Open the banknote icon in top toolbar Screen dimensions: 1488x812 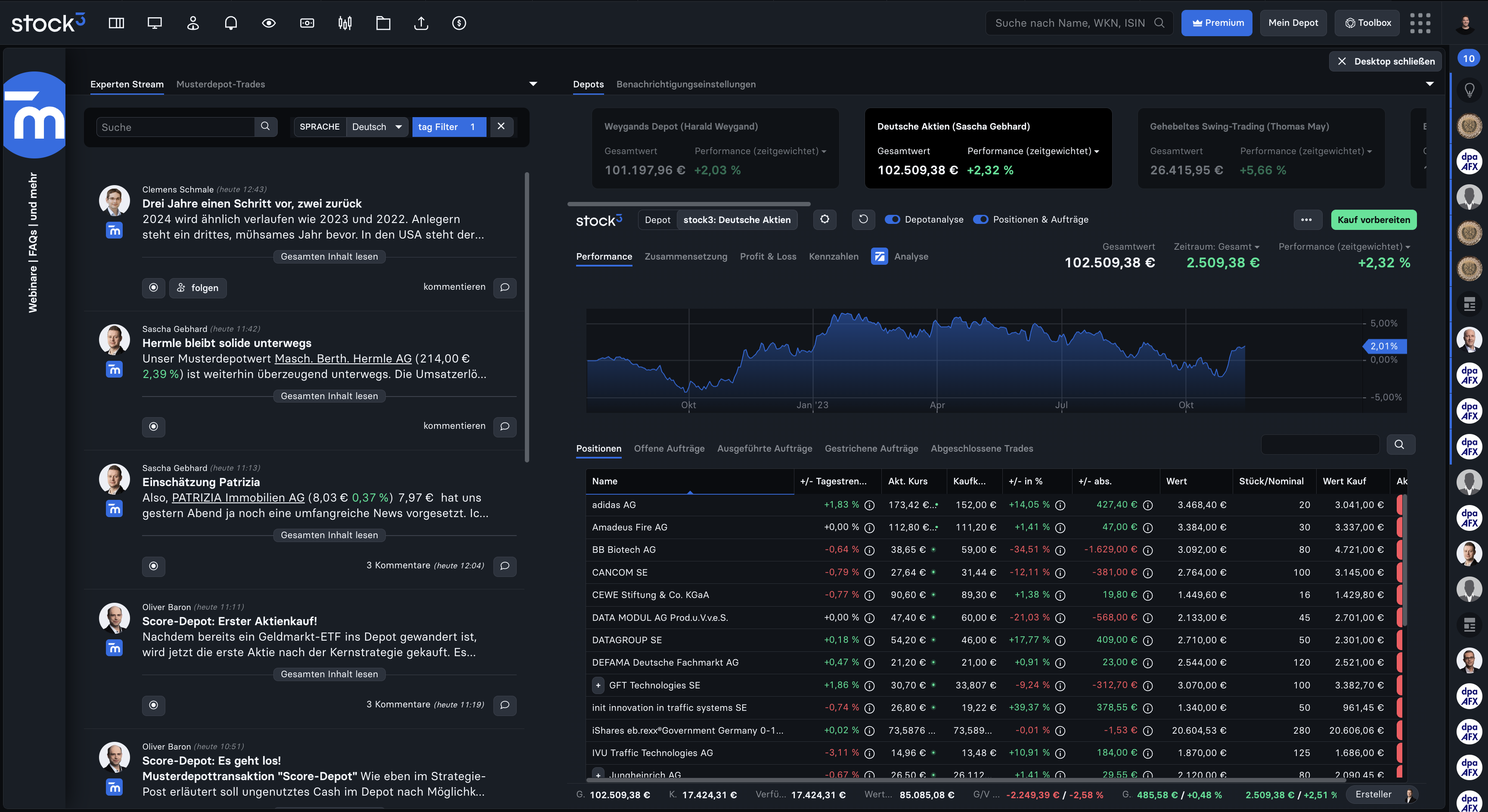(x=307, y=23)
